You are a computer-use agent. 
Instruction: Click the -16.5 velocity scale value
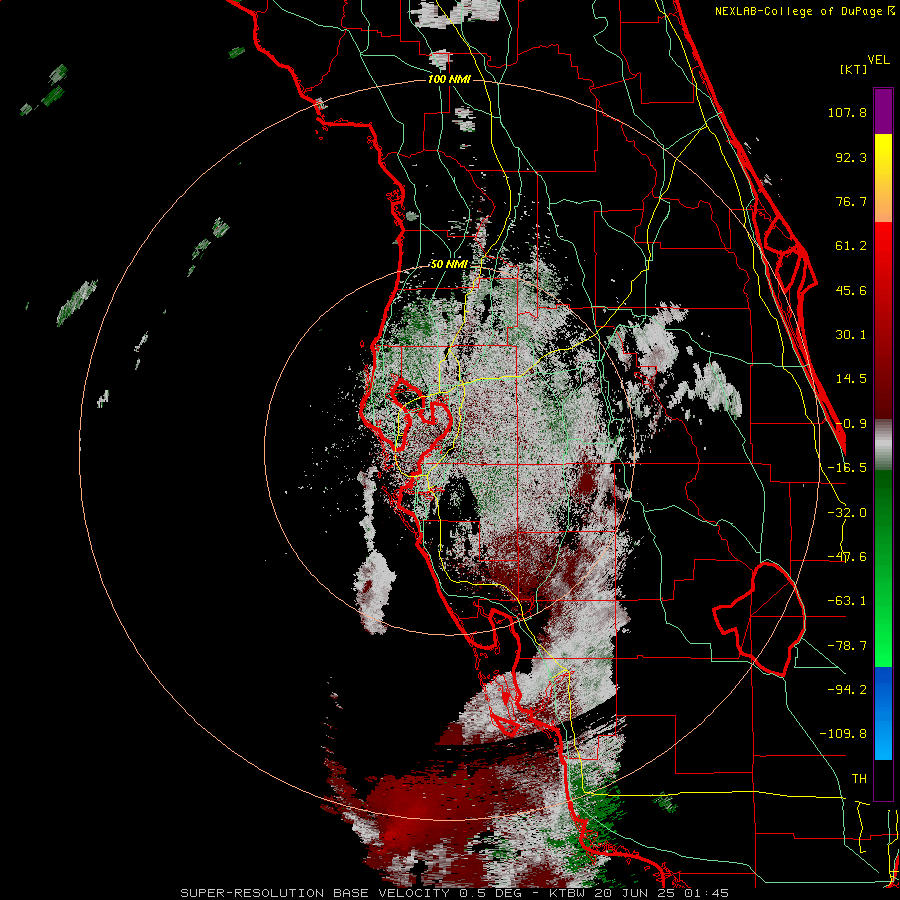(x=847, y=468)
